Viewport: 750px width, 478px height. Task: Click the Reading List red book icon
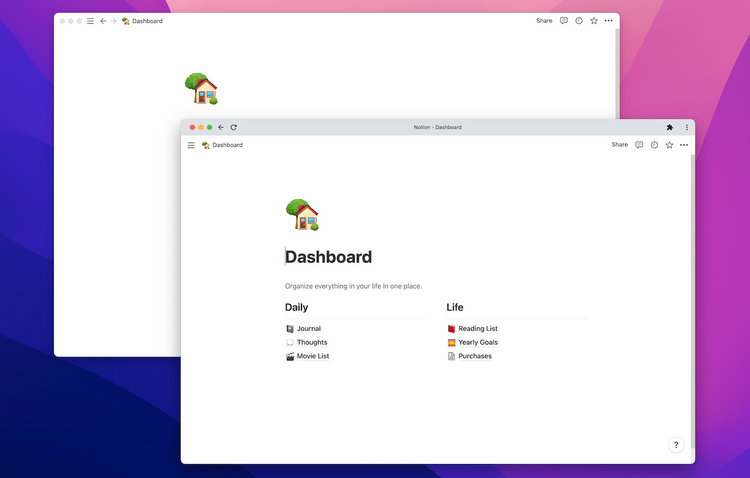[x=451, y=329]
